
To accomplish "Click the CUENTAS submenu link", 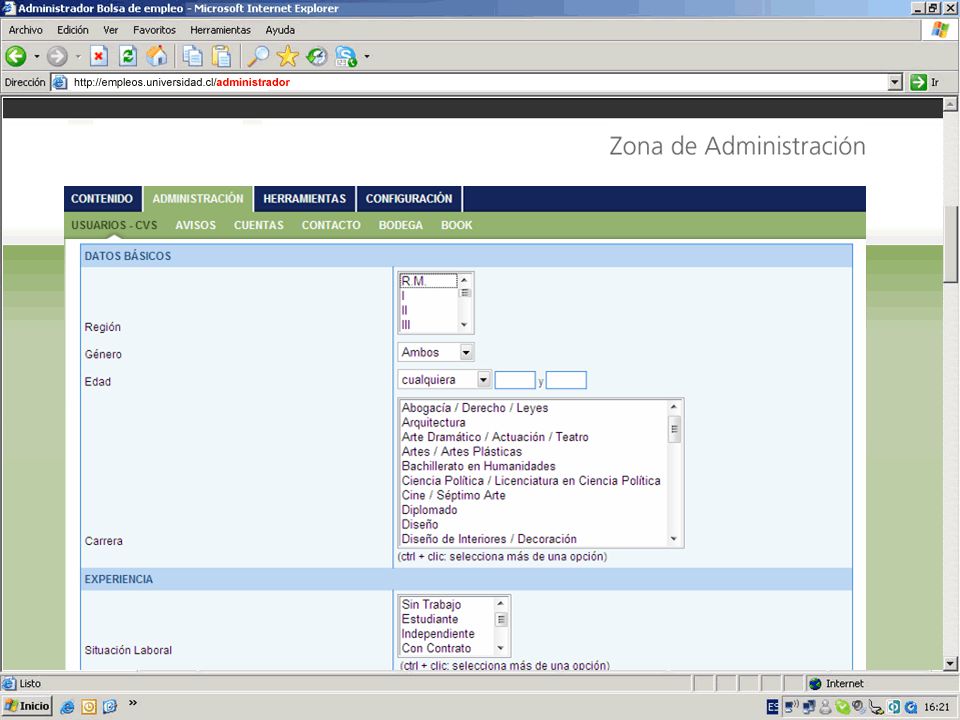I will tap(258, 225).
